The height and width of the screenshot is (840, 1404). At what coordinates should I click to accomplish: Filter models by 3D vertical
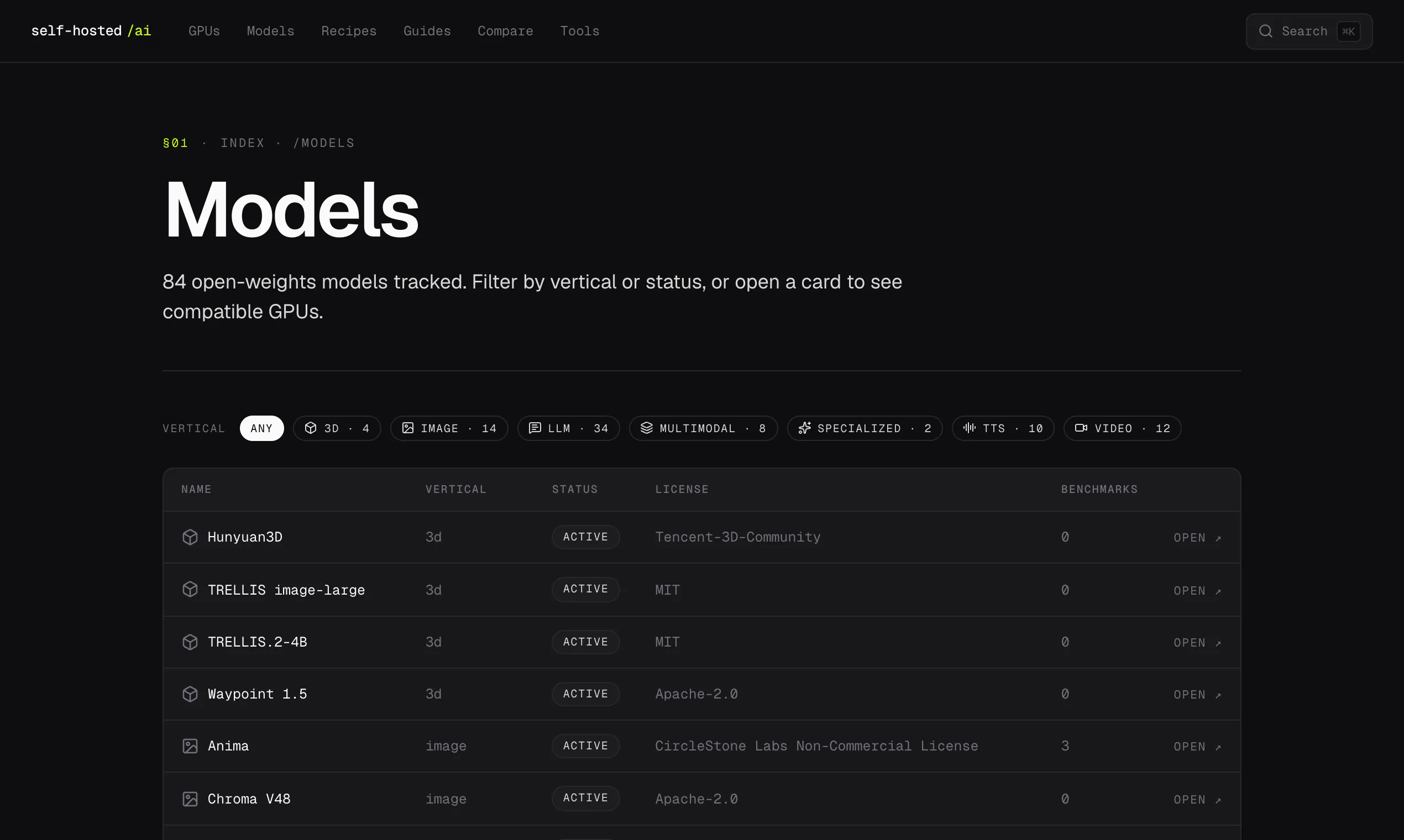337,428
